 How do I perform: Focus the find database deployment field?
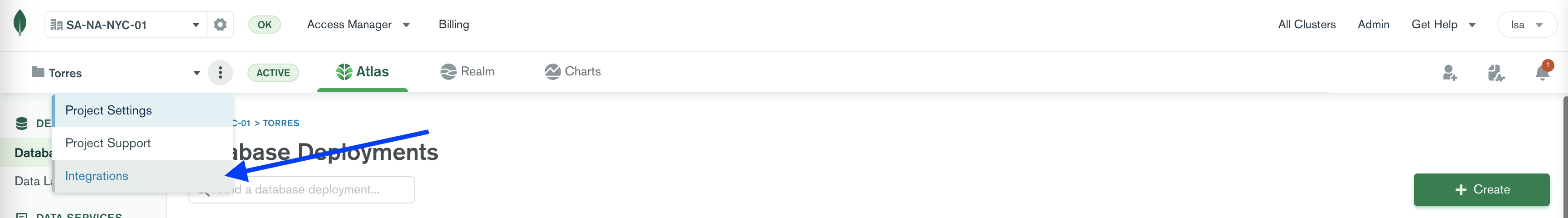(302, 190)
